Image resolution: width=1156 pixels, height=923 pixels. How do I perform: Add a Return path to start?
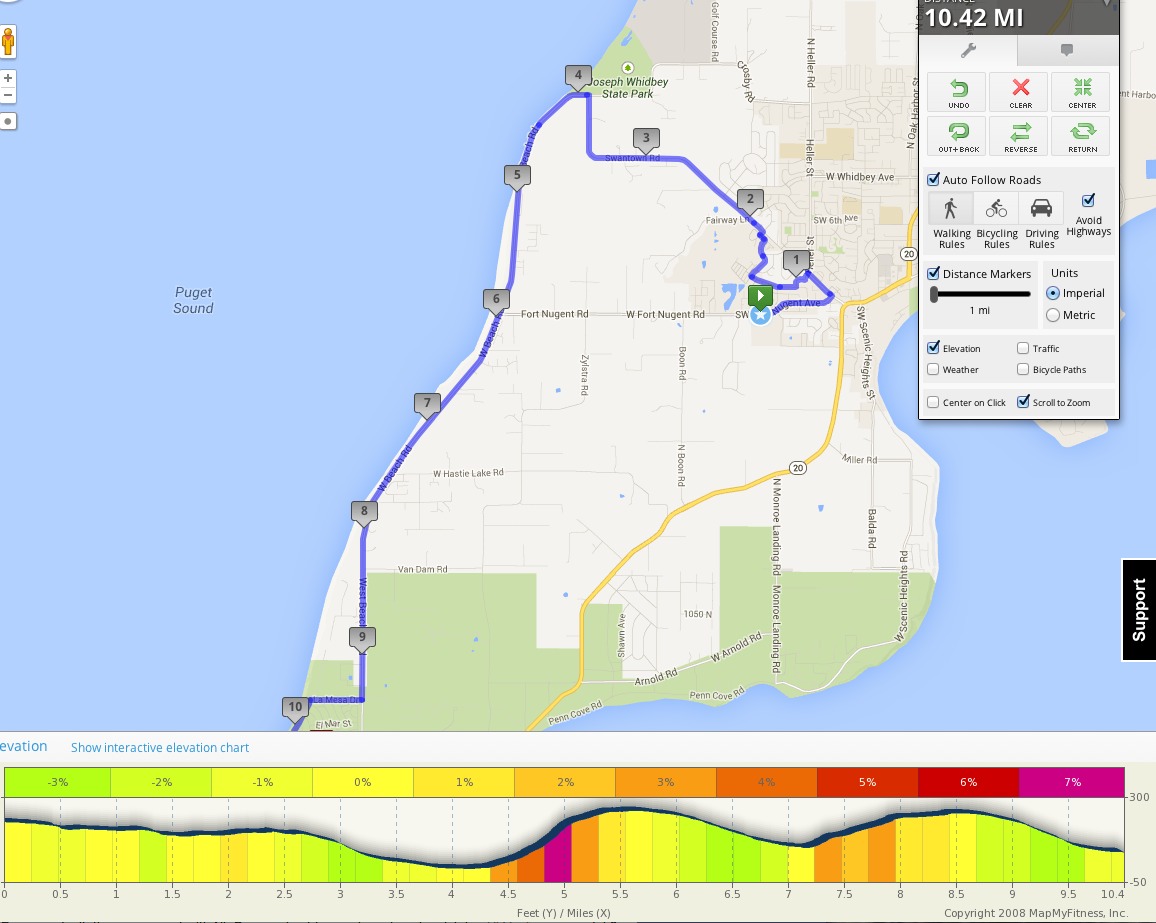(1082, 136)
